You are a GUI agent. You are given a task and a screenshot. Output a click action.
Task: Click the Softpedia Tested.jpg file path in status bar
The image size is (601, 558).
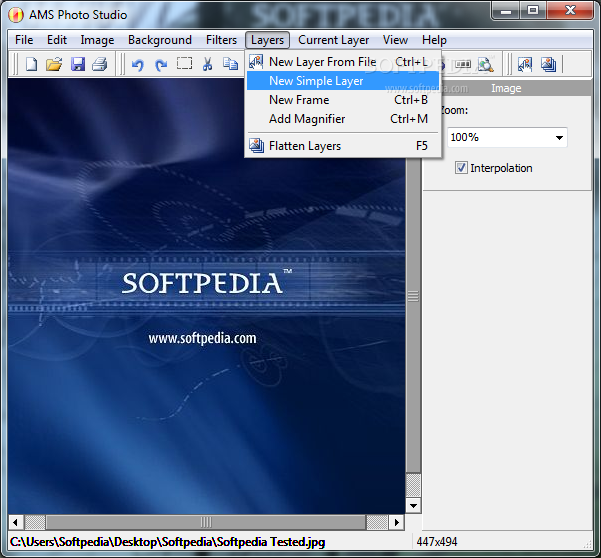(x=167, y=542)
